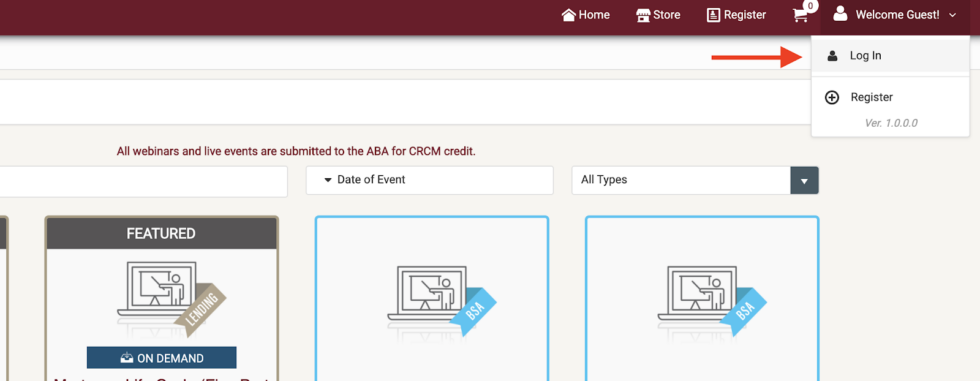Screen dimensions: 980x381
Task: Click the plus circle Register icon
Action: click(x=832, y=97)
